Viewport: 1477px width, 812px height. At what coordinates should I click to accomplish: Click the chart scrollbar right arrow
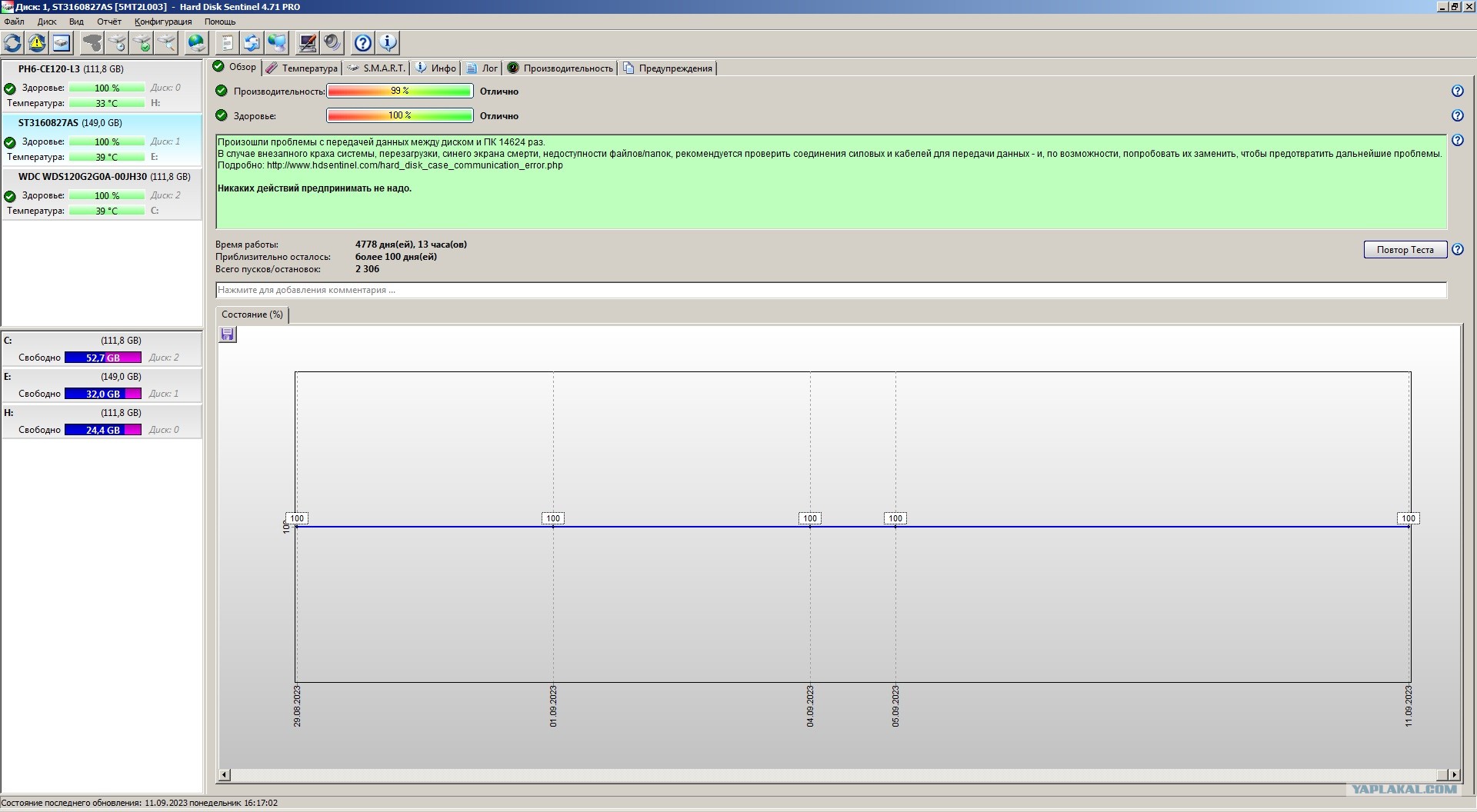coord(1453,775)
